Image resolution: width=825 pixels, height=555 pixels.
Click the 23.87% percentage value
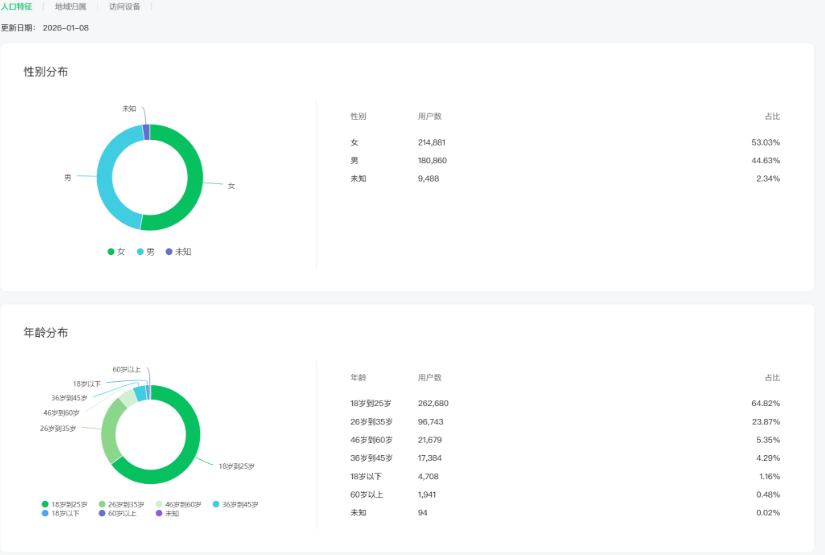[766, 422]
